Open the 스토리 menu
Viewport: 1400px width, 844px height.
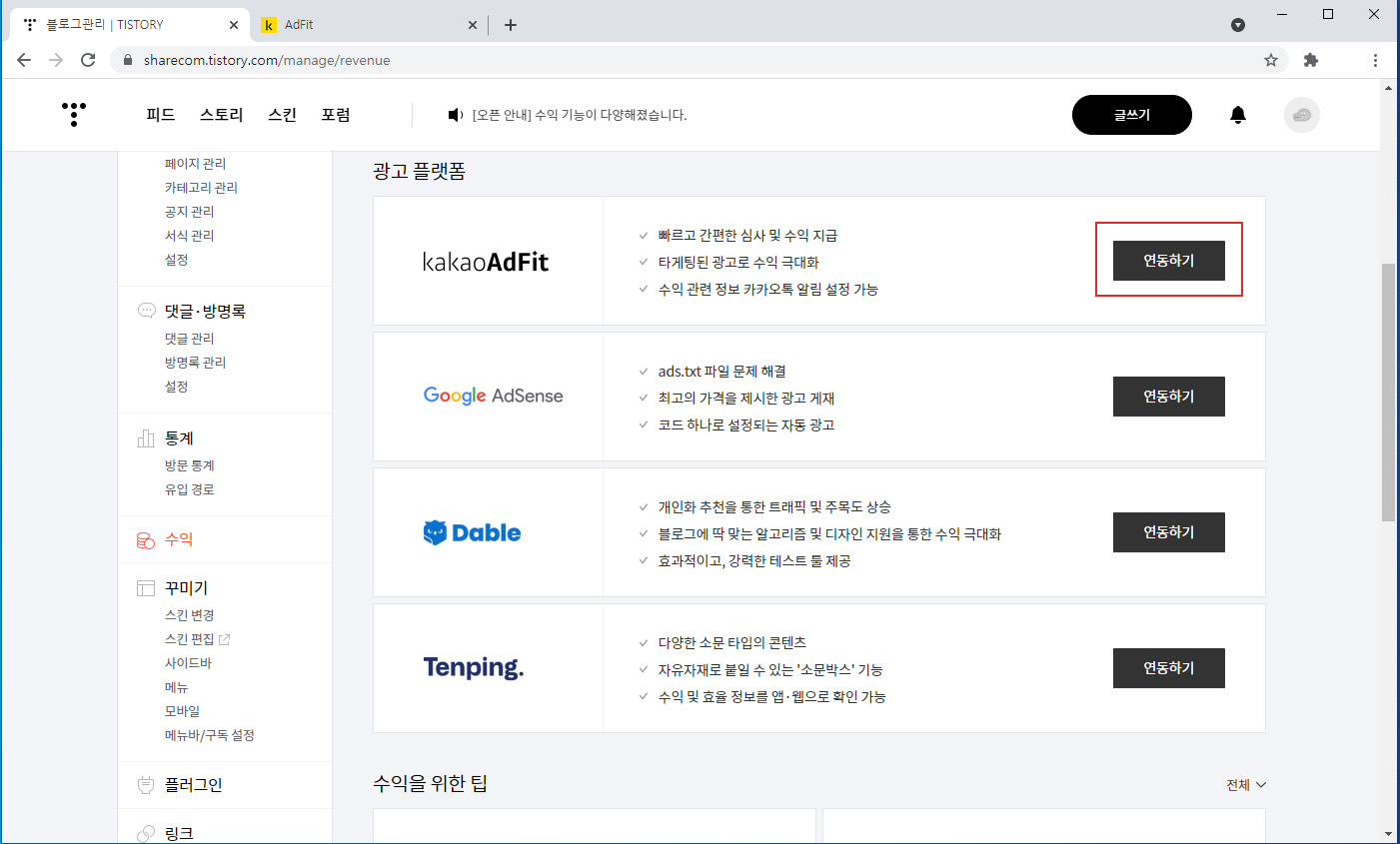click(222, 115)
